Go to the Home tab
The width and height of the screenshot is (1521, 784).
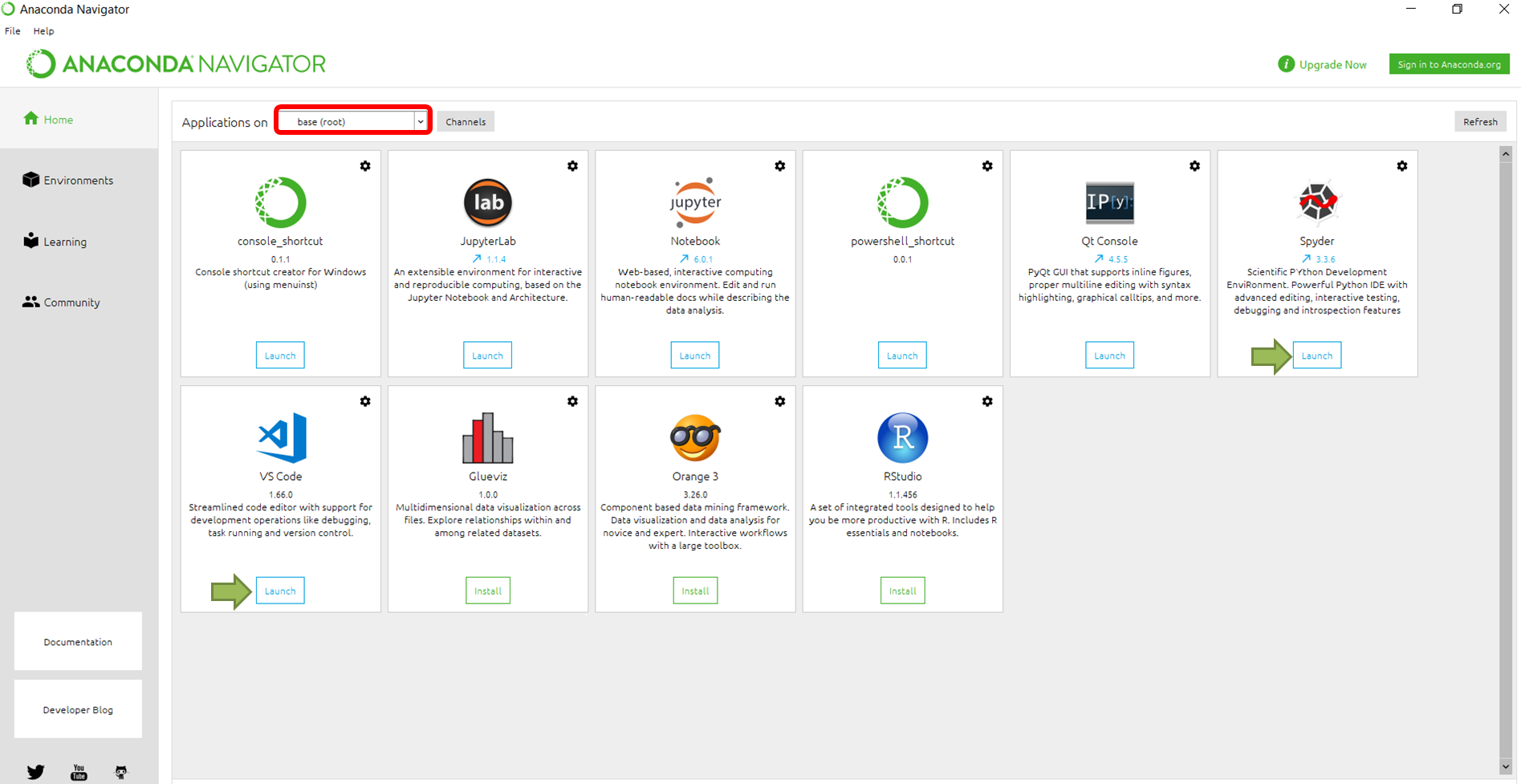(x=79, y=119)
